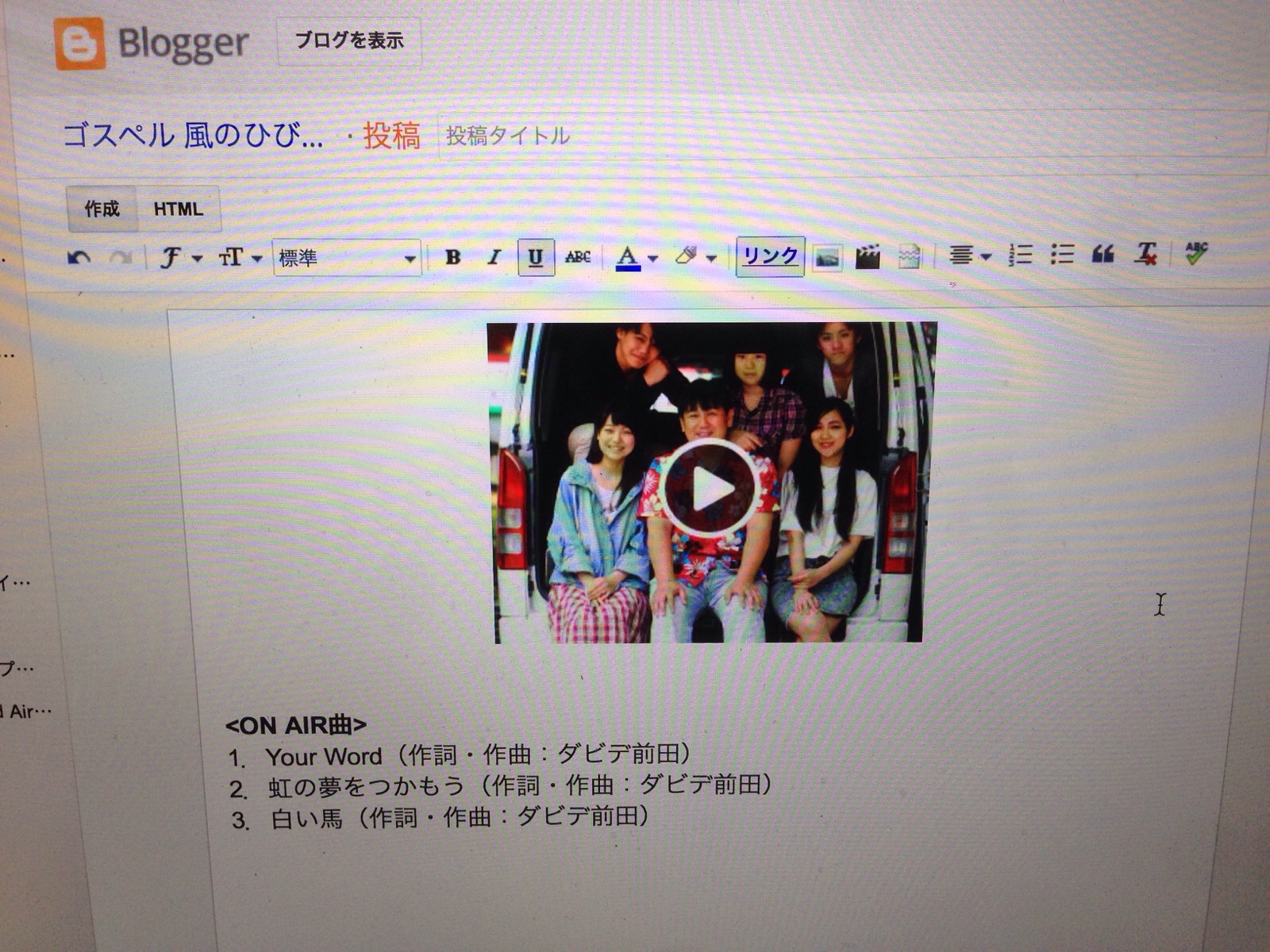This screenshot has width=1270, height=952.
Task: Open the font family dropdown
Action: [179, 258]
